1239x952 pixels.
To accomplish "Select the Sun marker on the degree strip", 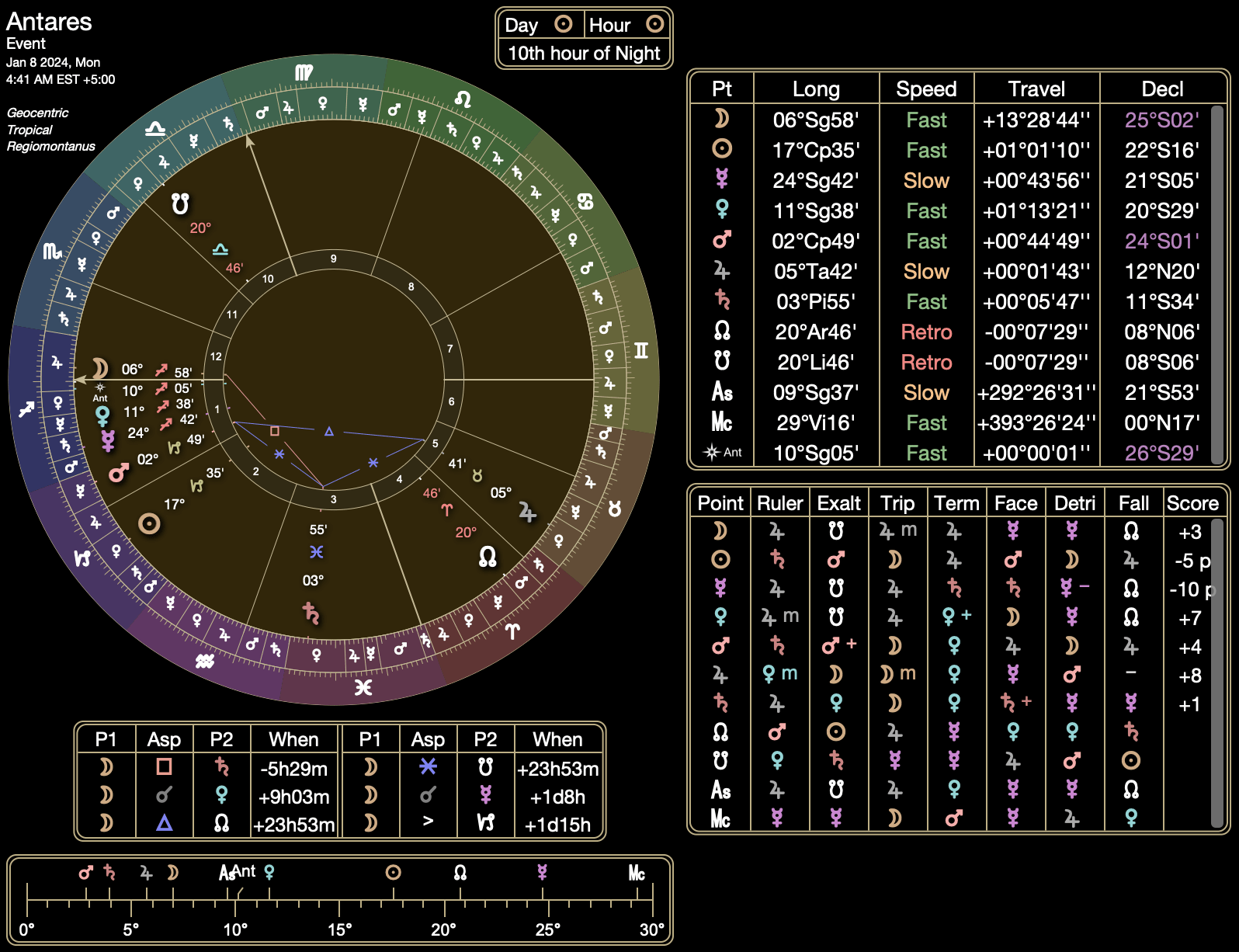I will click(x=394, y=873).
